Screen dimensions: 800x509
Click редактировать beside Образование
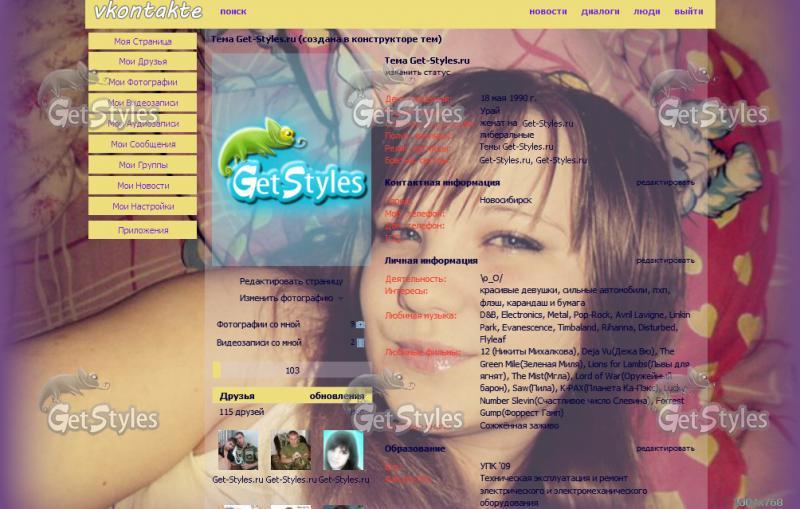click(665, 449)
